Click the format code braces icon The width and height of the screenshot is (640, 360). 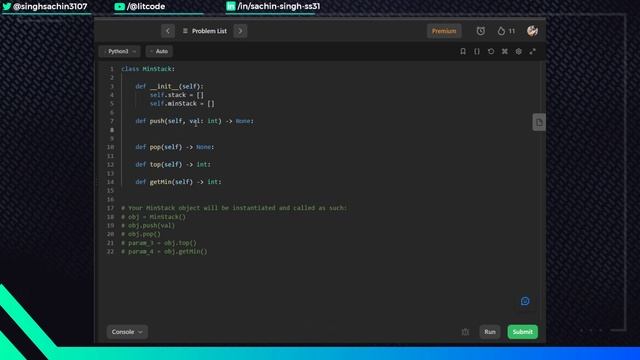pyautogui.click(x=477, y=51)
